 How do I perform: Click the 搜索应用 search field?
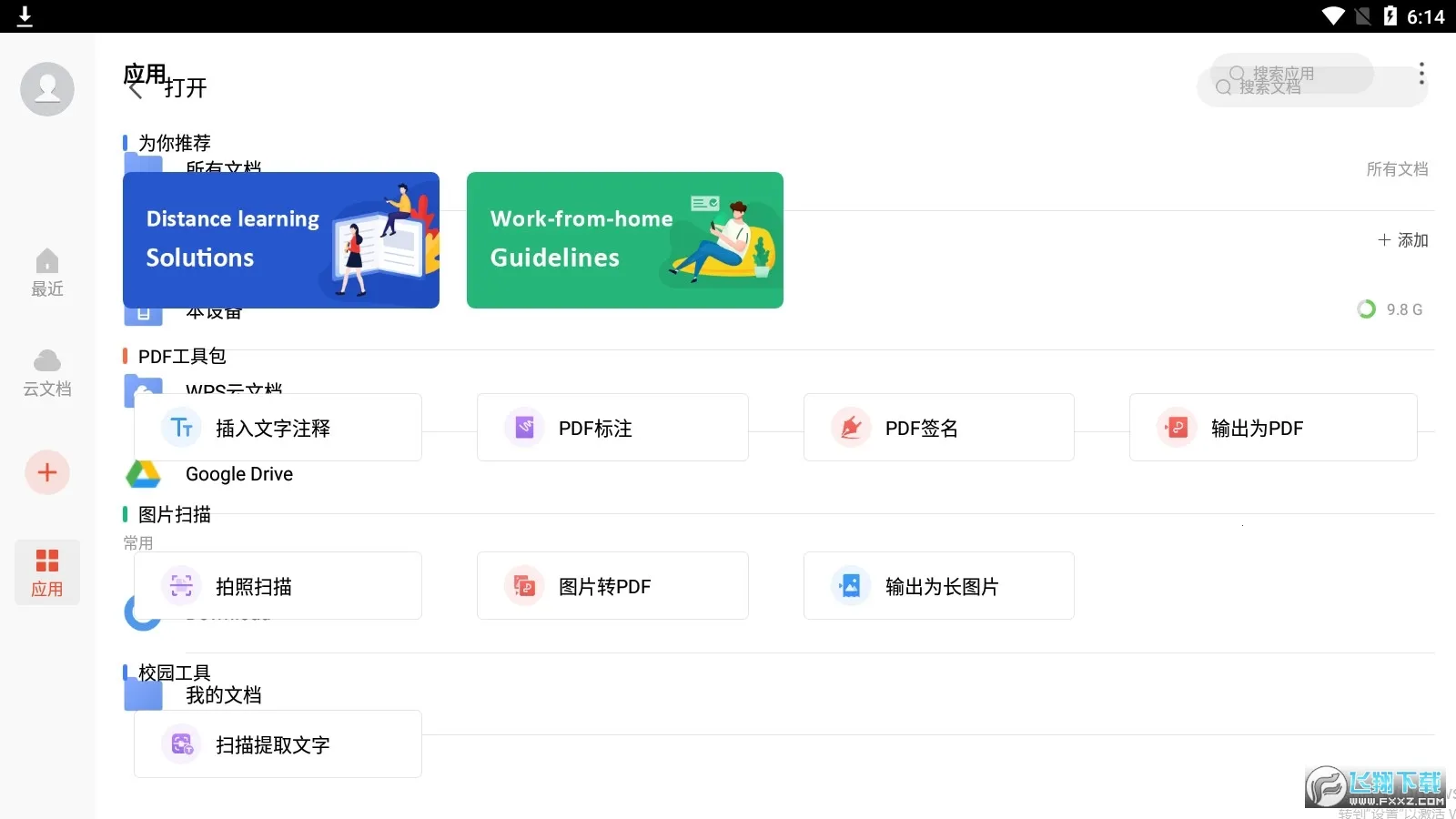tap(1285, 74)
